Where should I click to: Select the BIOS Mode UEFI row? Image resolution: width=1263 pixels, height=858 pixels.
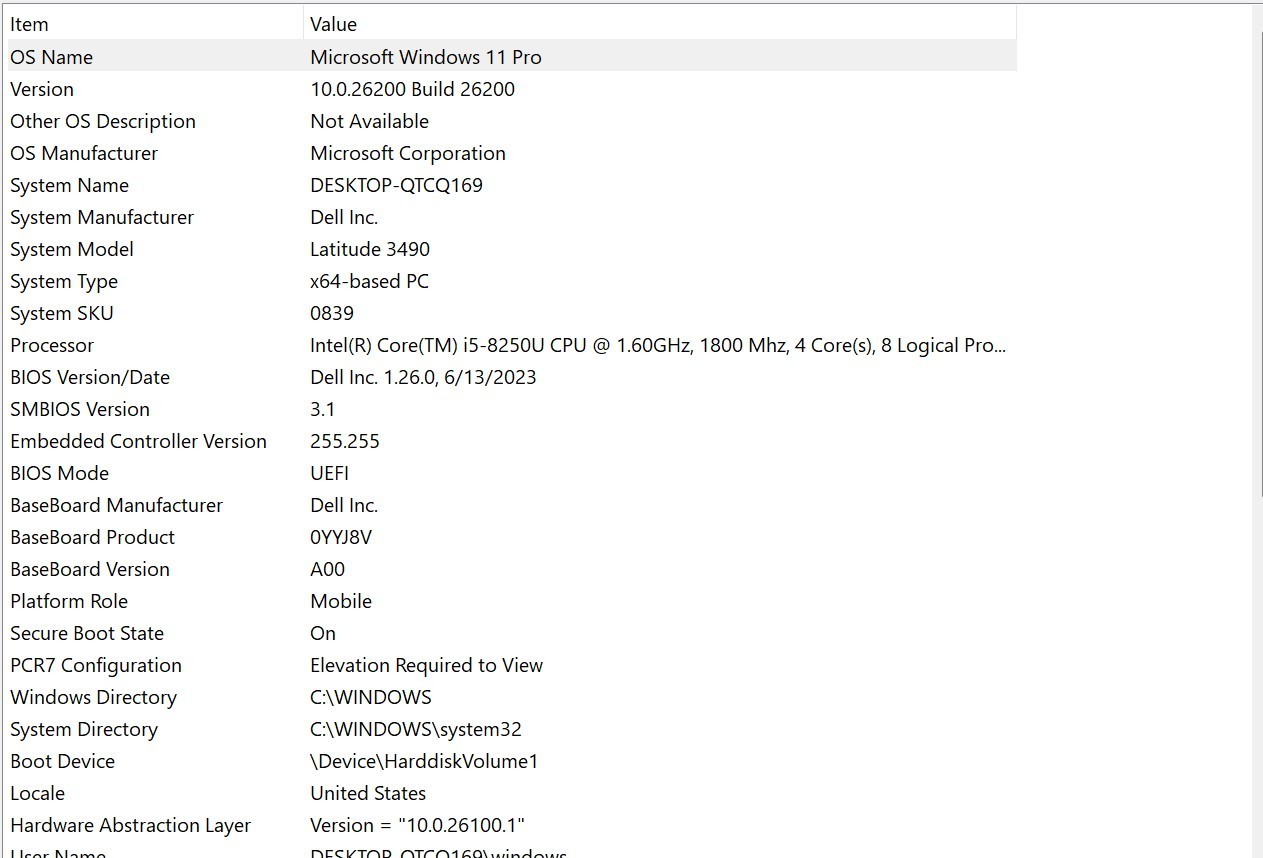coord(511,473)
